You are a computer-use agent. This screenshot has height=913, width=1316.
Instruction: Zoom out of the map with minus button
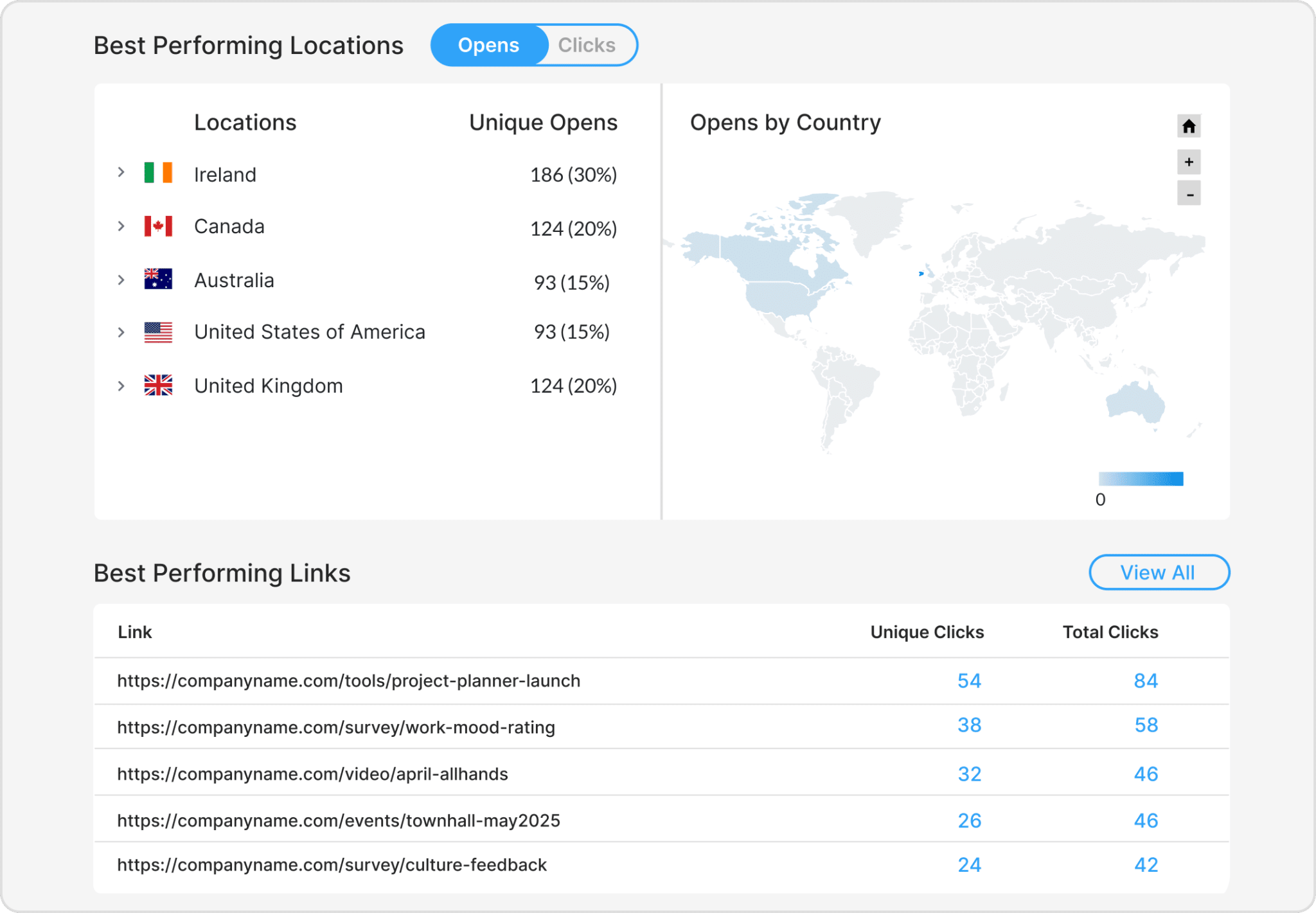tap(1189, 194)
